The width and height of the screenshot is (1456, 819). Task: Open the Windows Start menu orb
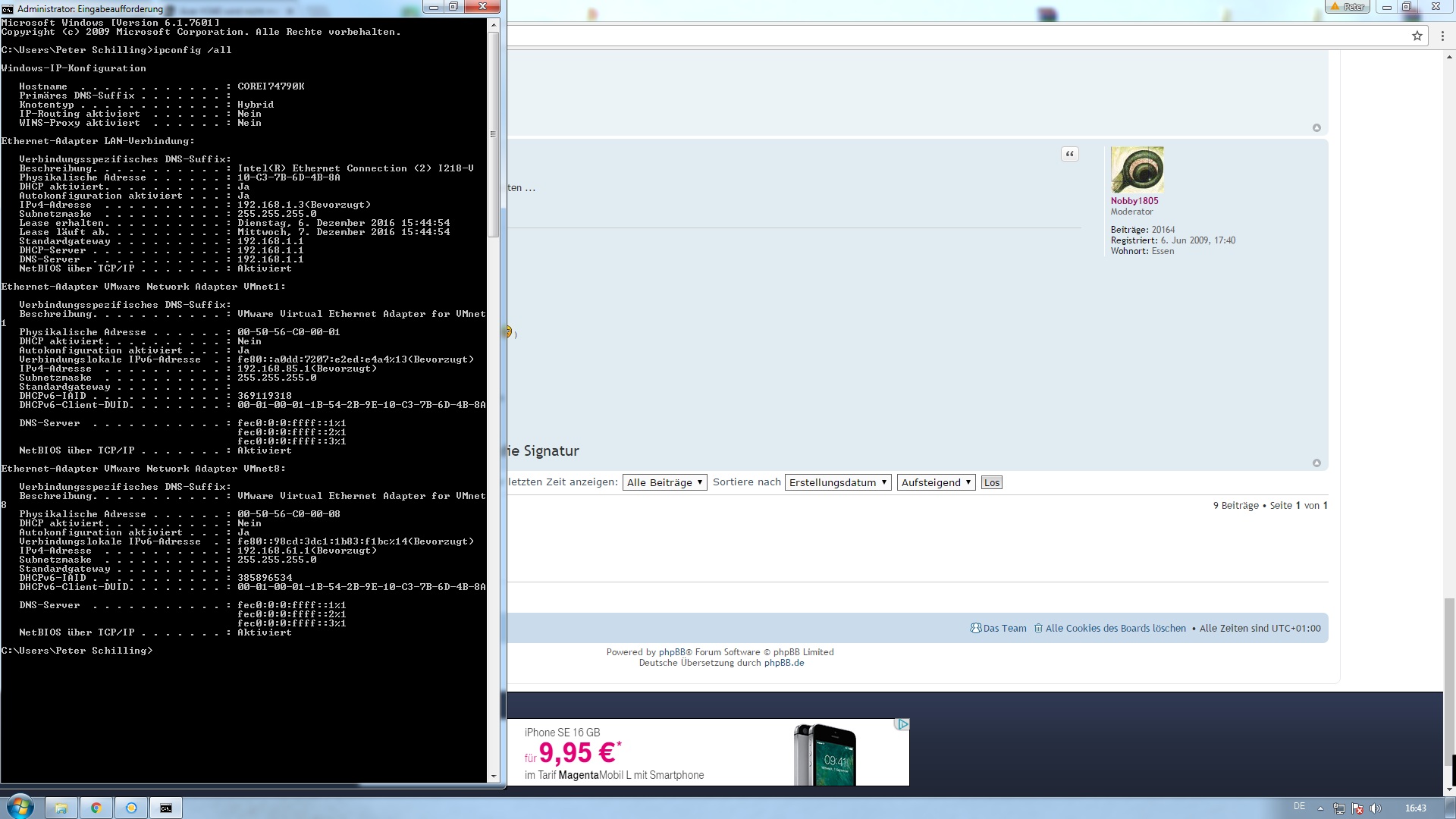tap(20, 807)
